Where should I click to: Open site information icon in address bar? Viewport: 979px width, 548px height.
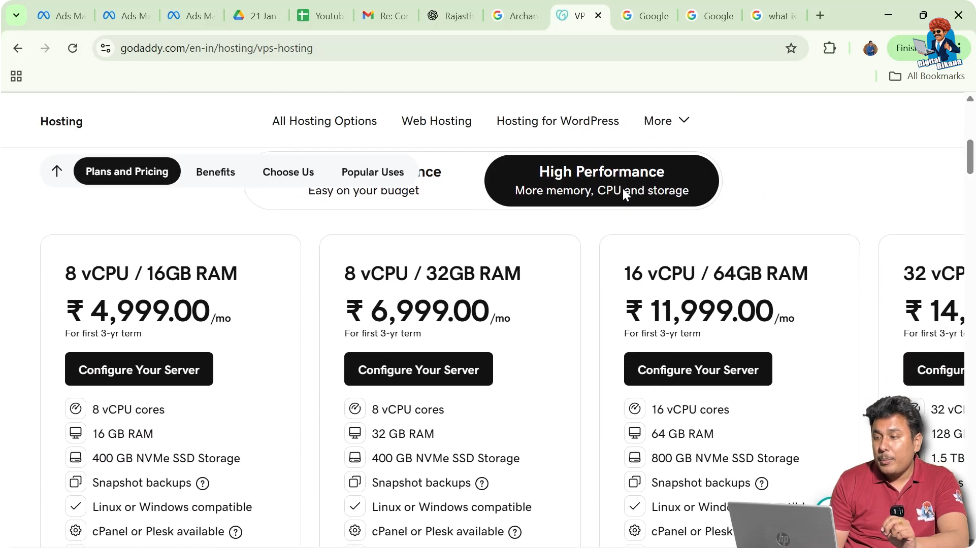106,48
